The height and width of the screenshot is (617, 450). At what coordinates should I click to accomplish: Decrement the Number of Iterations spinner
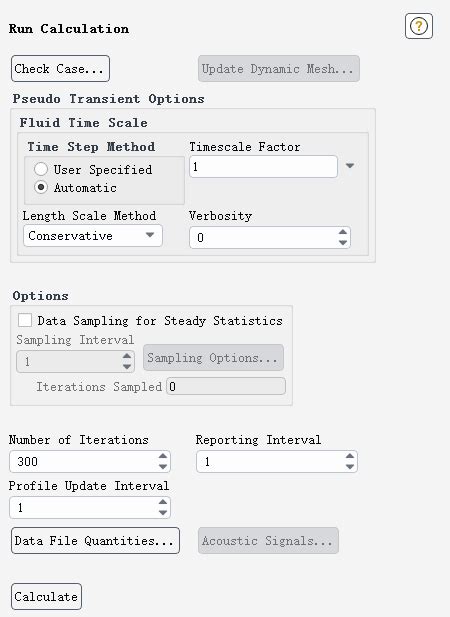(x=163, y=467)
